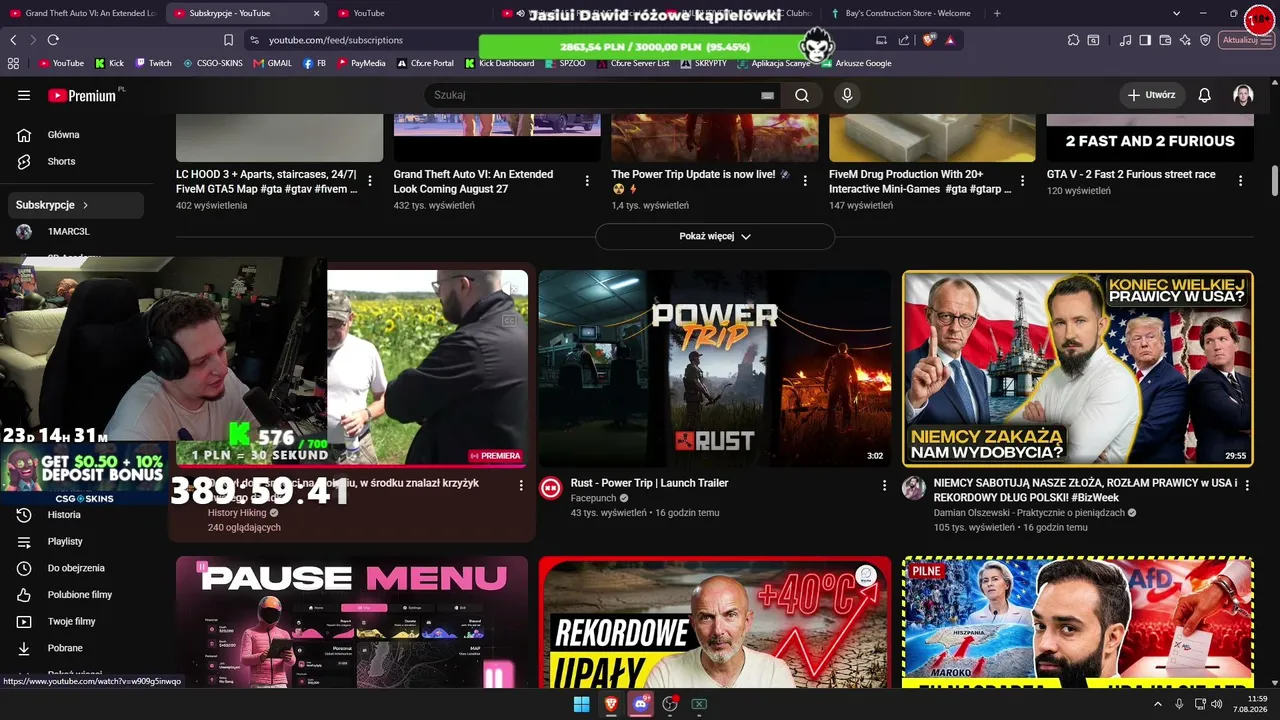Open a new browser tab

(x=997, y=13)
